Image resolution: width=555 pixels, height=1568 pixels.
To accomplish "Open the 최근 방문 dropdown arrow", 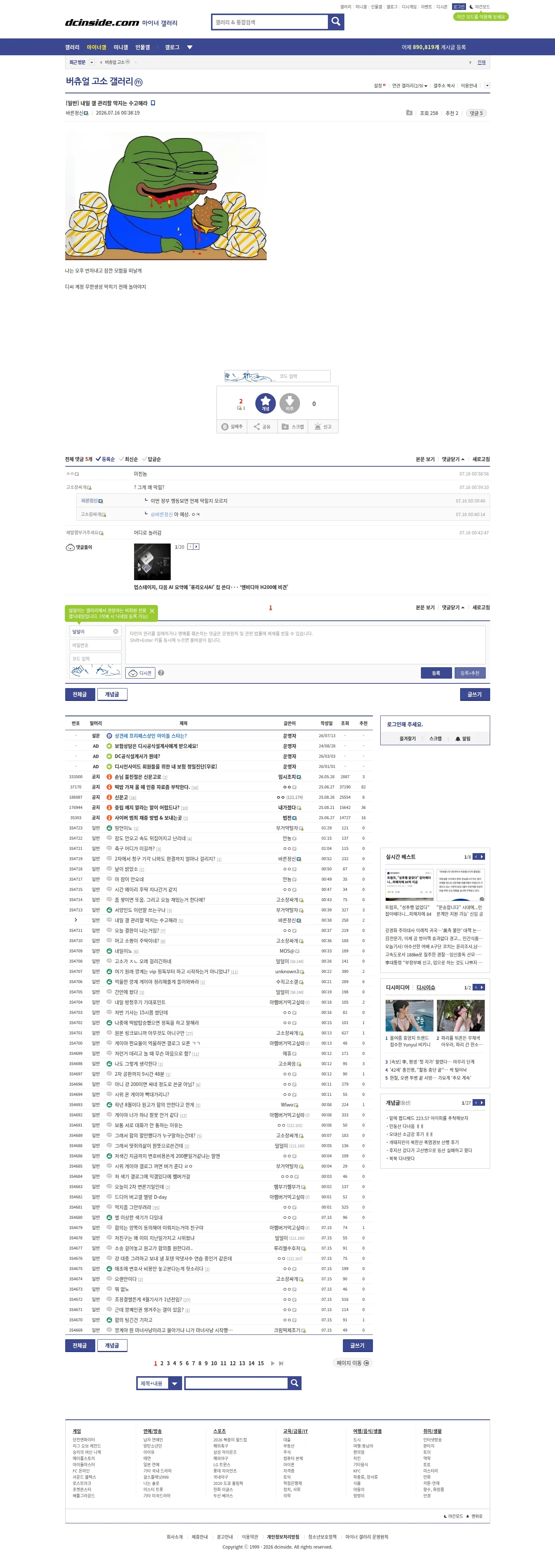I will 92,62.
